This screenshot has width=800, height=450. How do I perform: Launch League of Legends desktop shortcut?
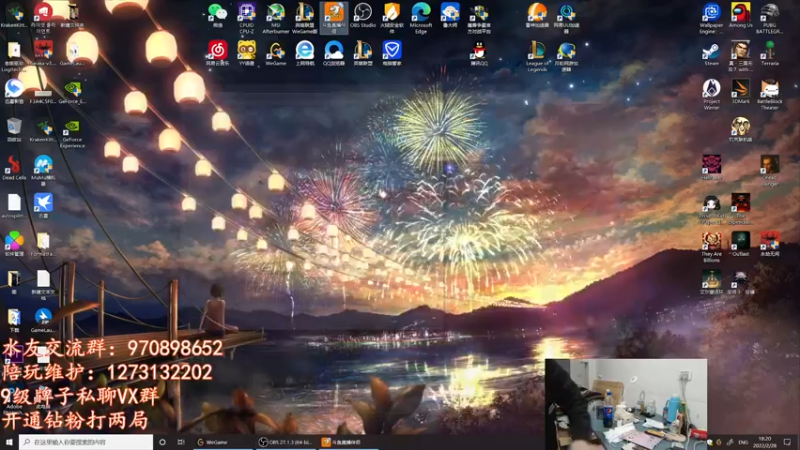(x=537, y=56)
